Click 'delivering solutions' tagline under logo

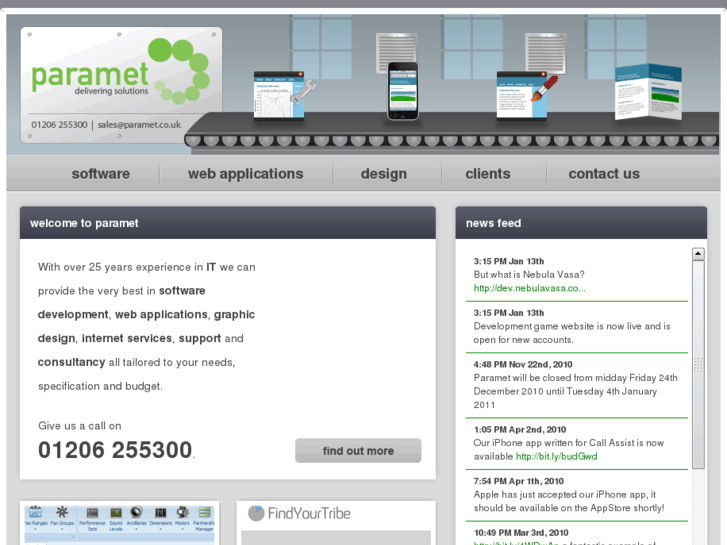coord(111,91)
